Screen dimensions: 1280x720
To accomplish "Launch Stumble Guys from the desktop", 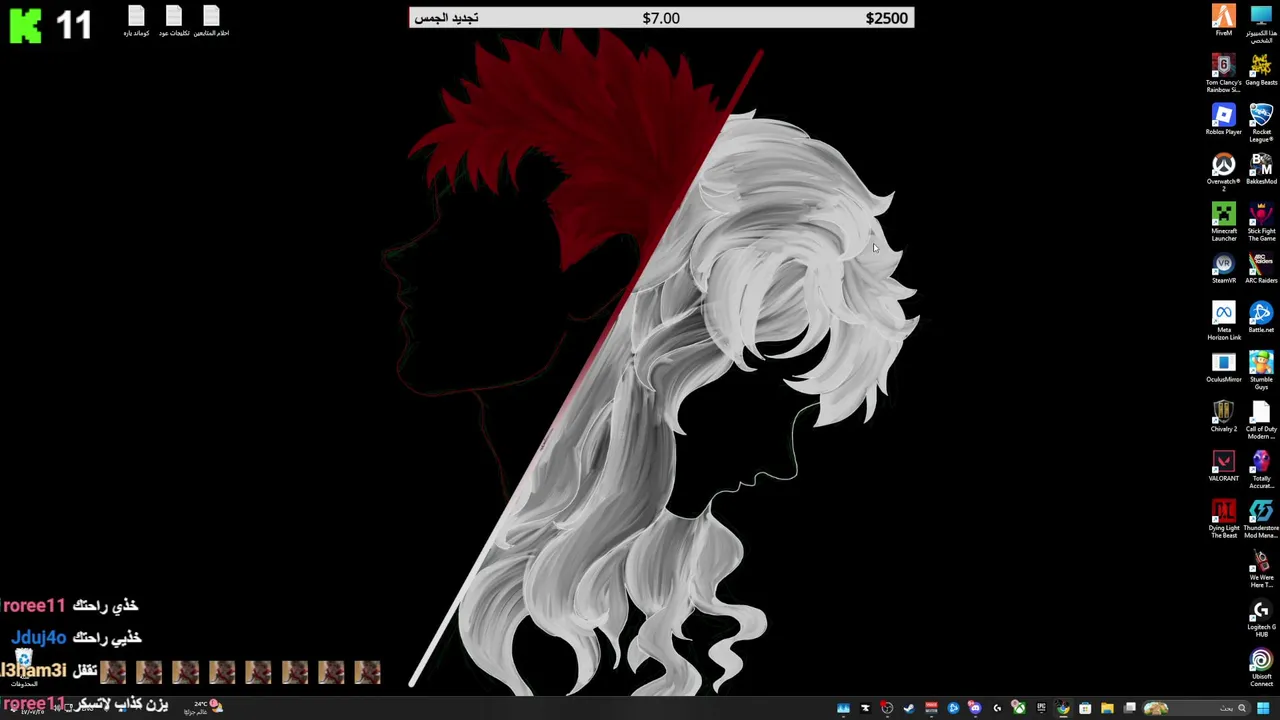I will pyautogui.click(x=1261, y=370).
